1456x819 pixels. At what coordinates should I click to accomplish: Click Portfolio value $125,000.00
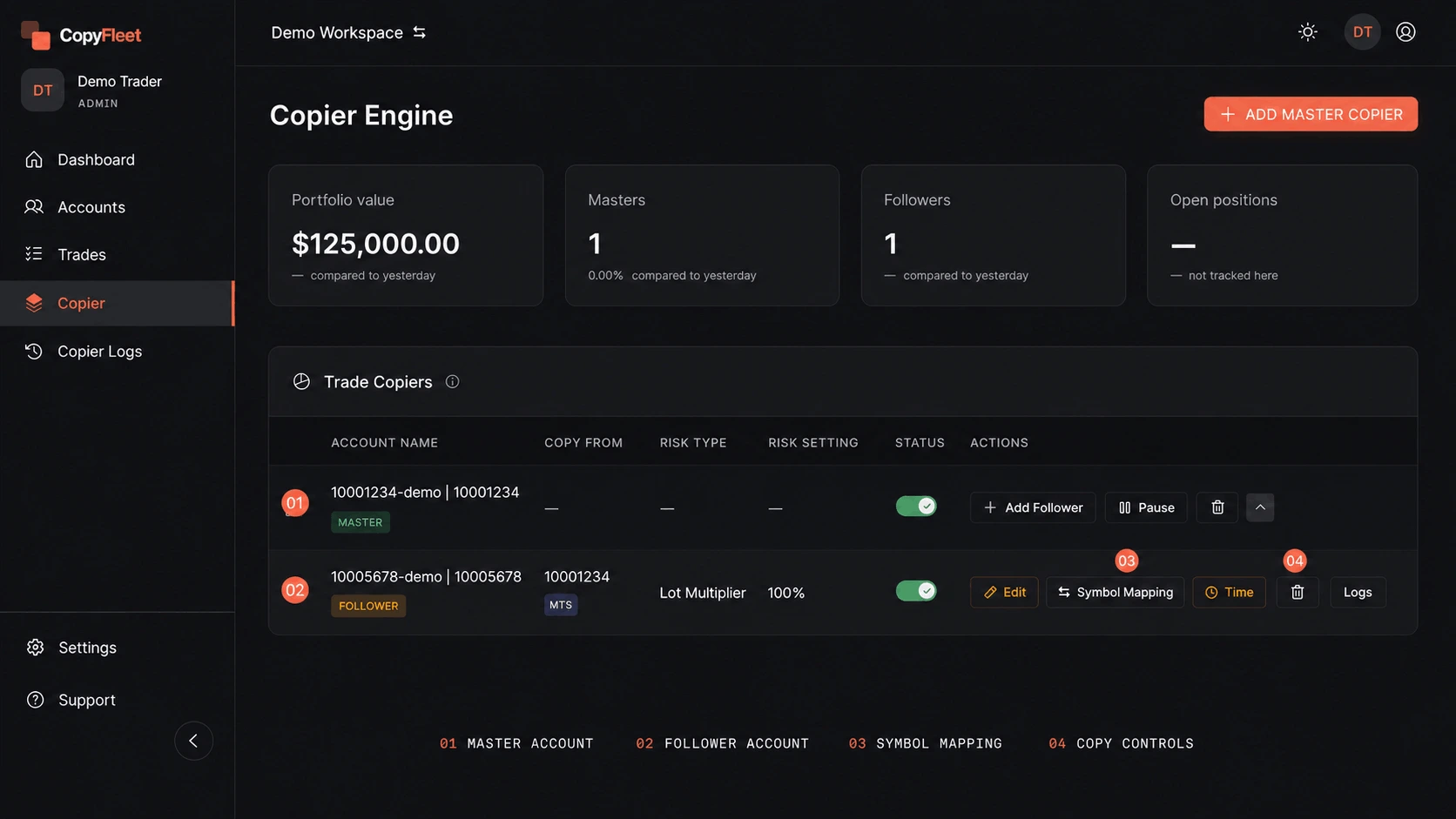[x=375, y=244]
